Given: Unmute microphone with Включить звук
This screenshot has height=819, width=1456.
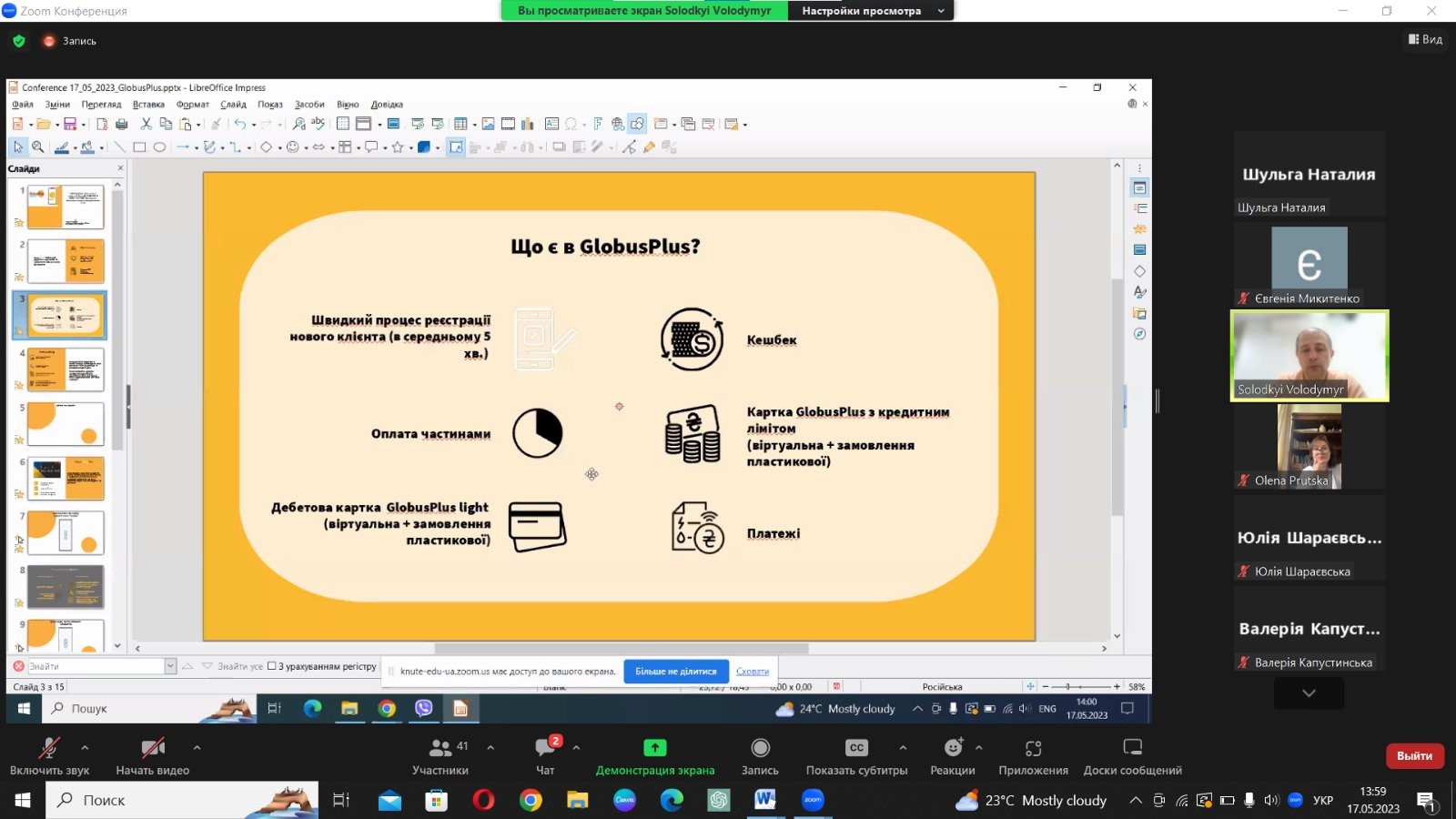Looking at the screenshot, I should pyautogui.click(x=49, y=755).
